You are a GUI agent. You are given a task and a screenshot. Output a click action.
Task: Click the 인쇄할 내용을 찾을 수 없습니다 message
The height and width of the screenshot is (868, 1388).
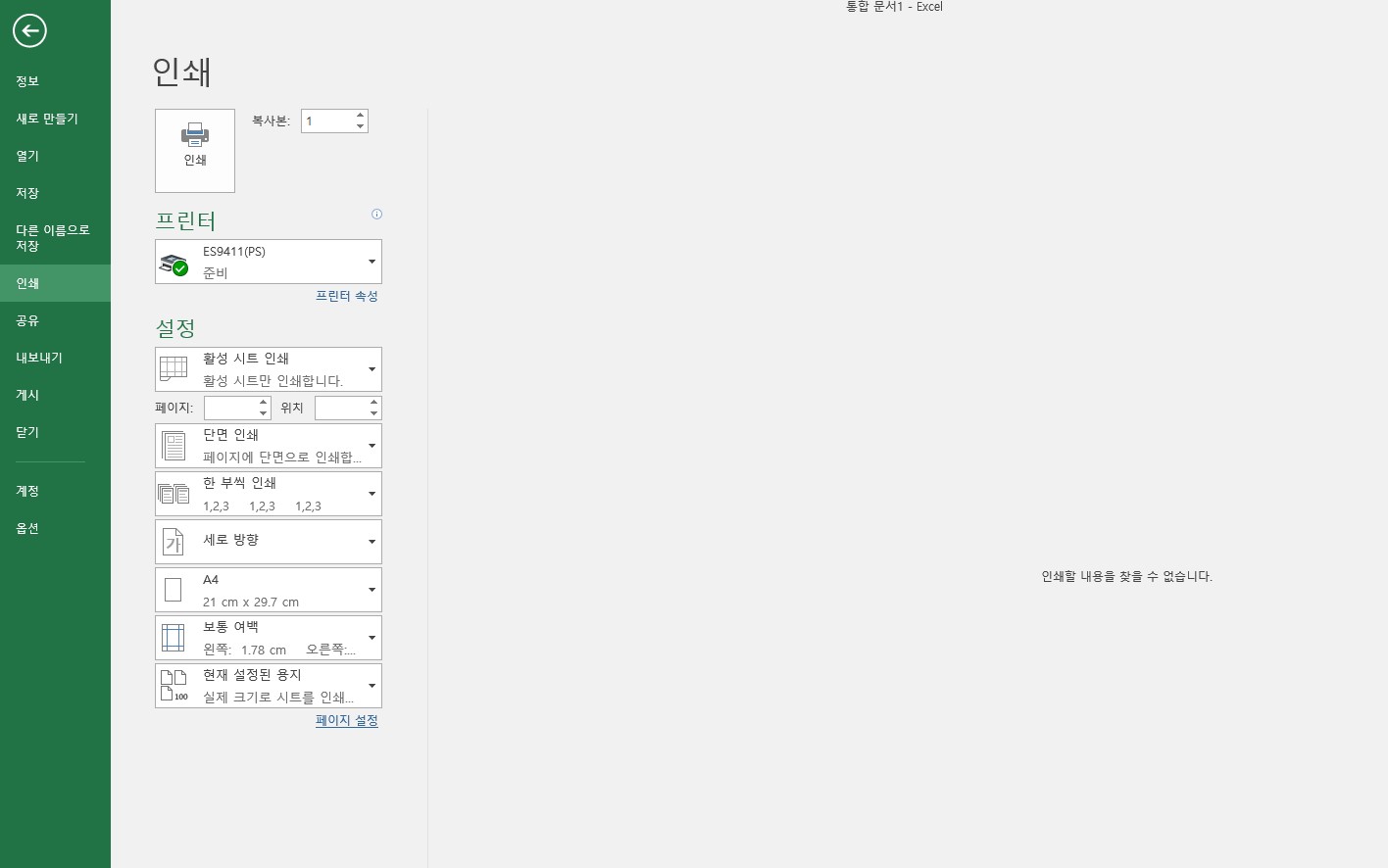pyautogui.click(x=1126, y=576)
